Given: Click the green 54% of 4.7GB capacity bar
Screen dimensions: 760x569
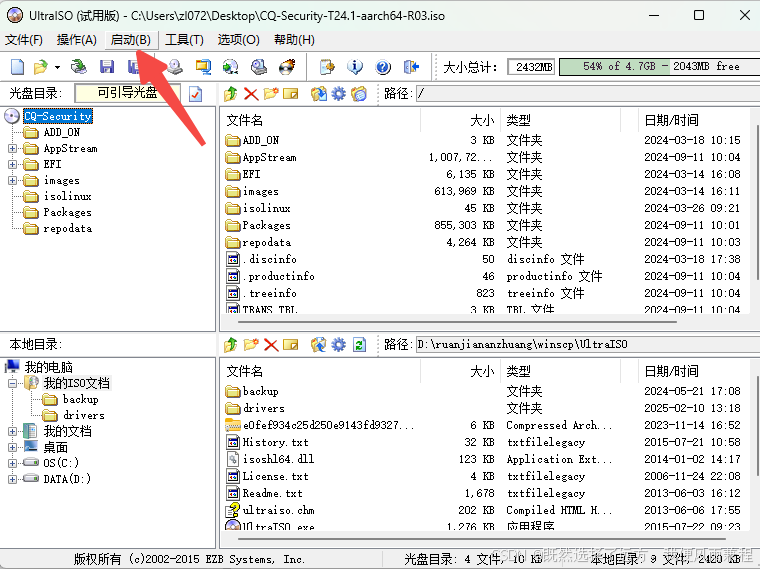Looking at the screenshot, I should click(x=659, y=67).
